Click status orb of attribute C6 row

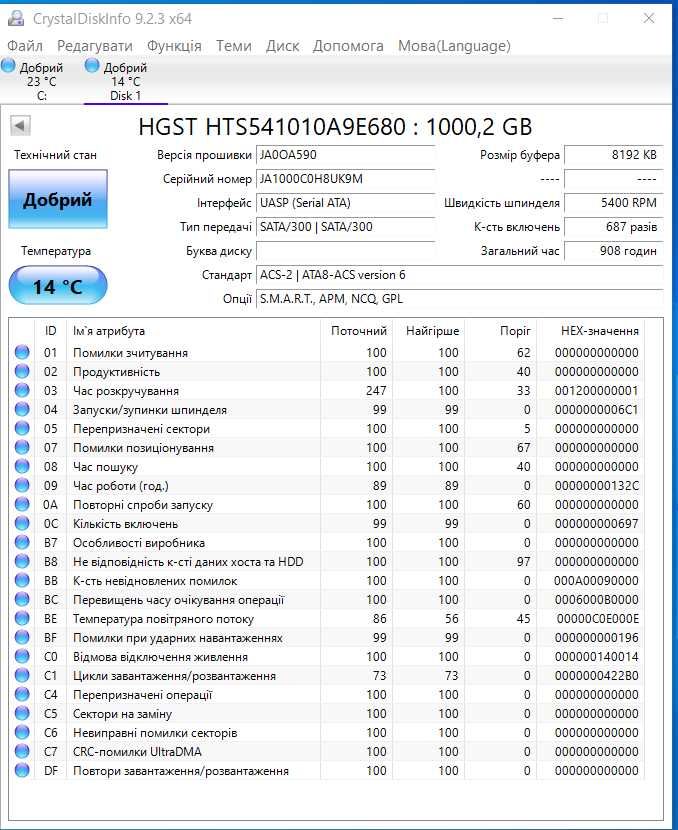click(x=22, y=733)
